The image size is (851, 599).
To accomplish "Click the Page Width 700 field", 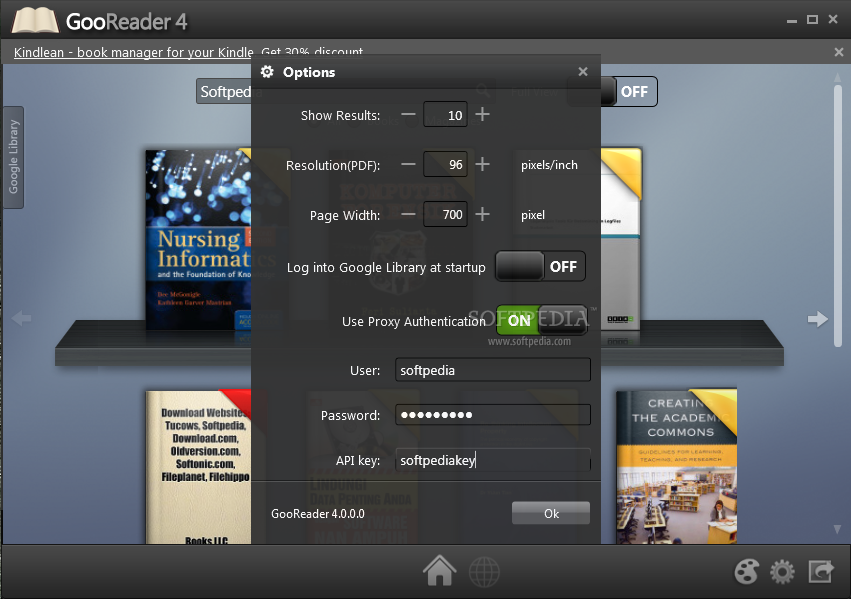I will click(445, 214).
